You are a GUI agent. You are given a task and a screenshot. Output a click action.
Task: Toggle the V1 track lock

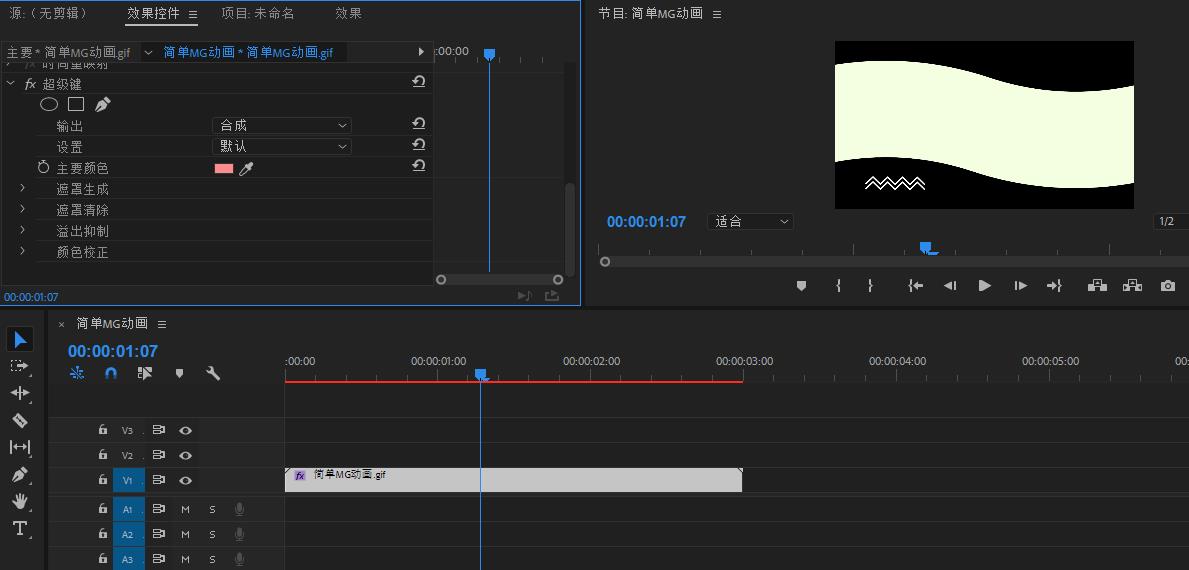(102, 480)
